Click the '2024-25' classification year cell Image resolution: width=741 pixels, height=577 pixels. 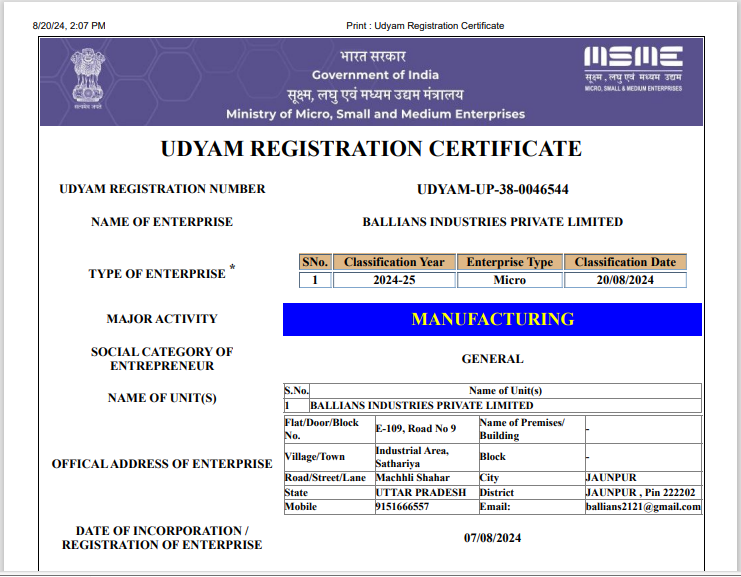(394, 280)
